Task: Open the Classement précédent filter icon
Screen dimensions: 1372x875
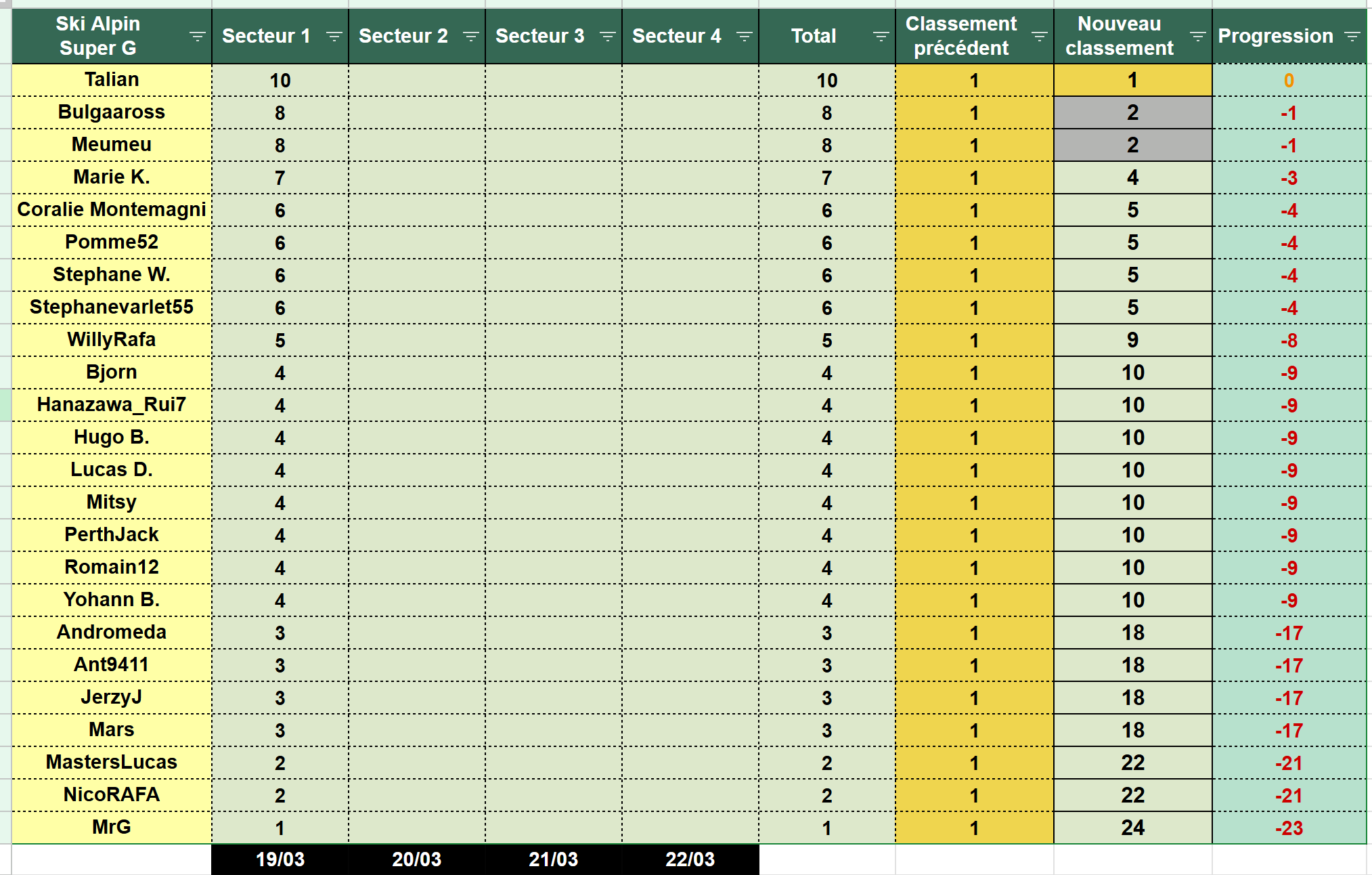Action: coord(1039,37)
